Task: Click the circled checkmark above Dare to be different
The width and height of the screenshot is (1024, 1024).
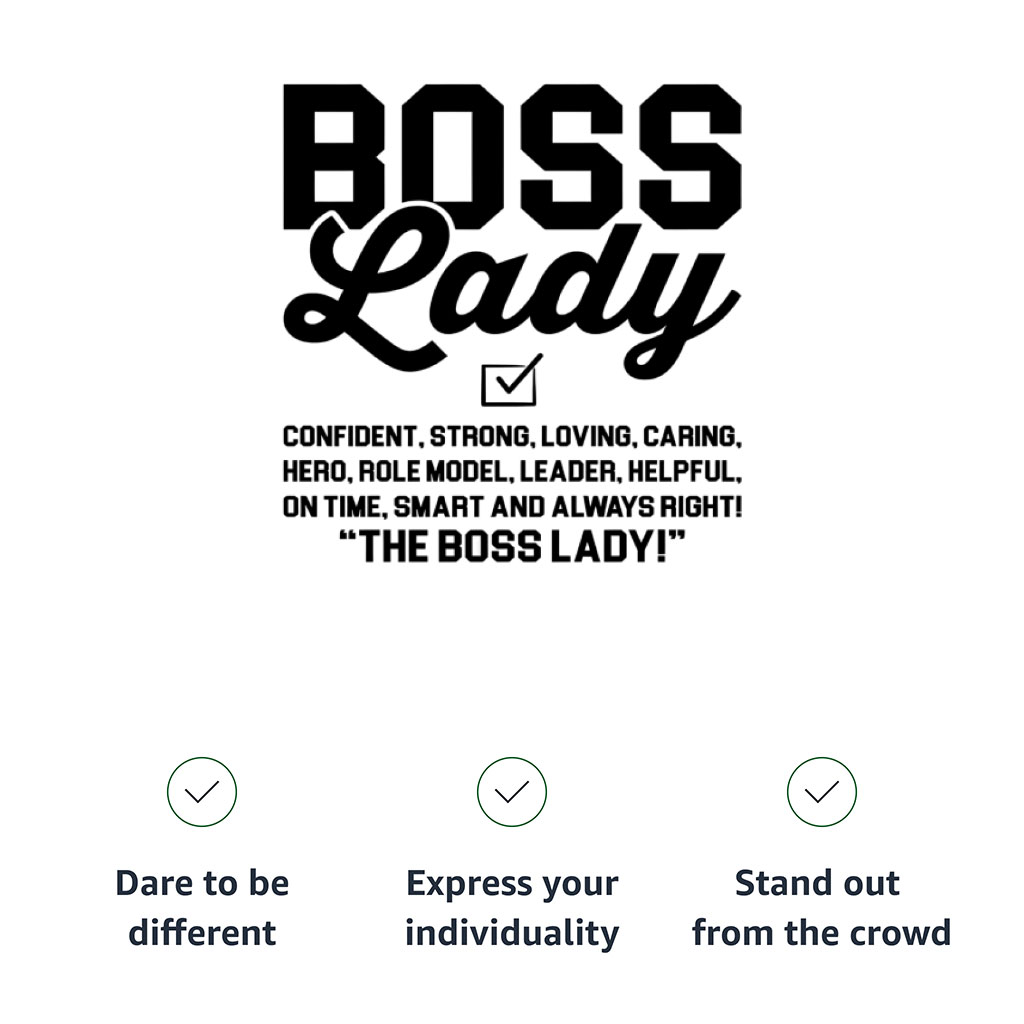Action: 202,792
